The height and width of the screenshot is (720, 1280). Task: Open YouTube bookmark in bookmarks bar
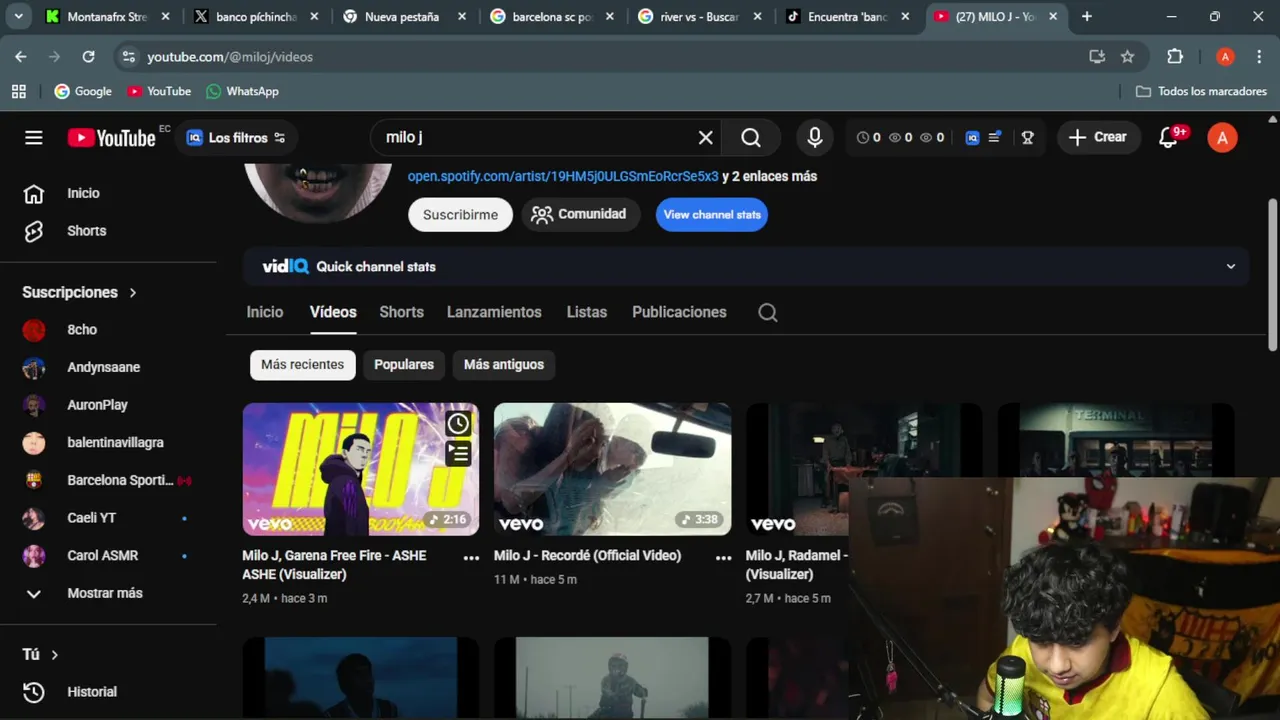tap(159, 91)
